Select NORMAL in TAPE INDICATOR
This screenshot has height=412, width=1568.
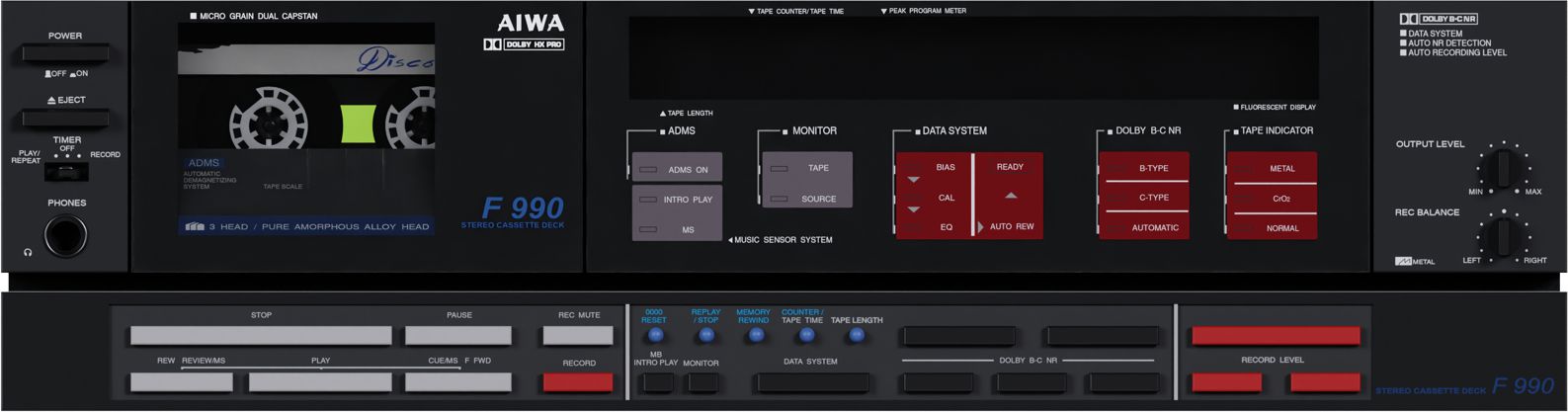tap(1273, 227)
